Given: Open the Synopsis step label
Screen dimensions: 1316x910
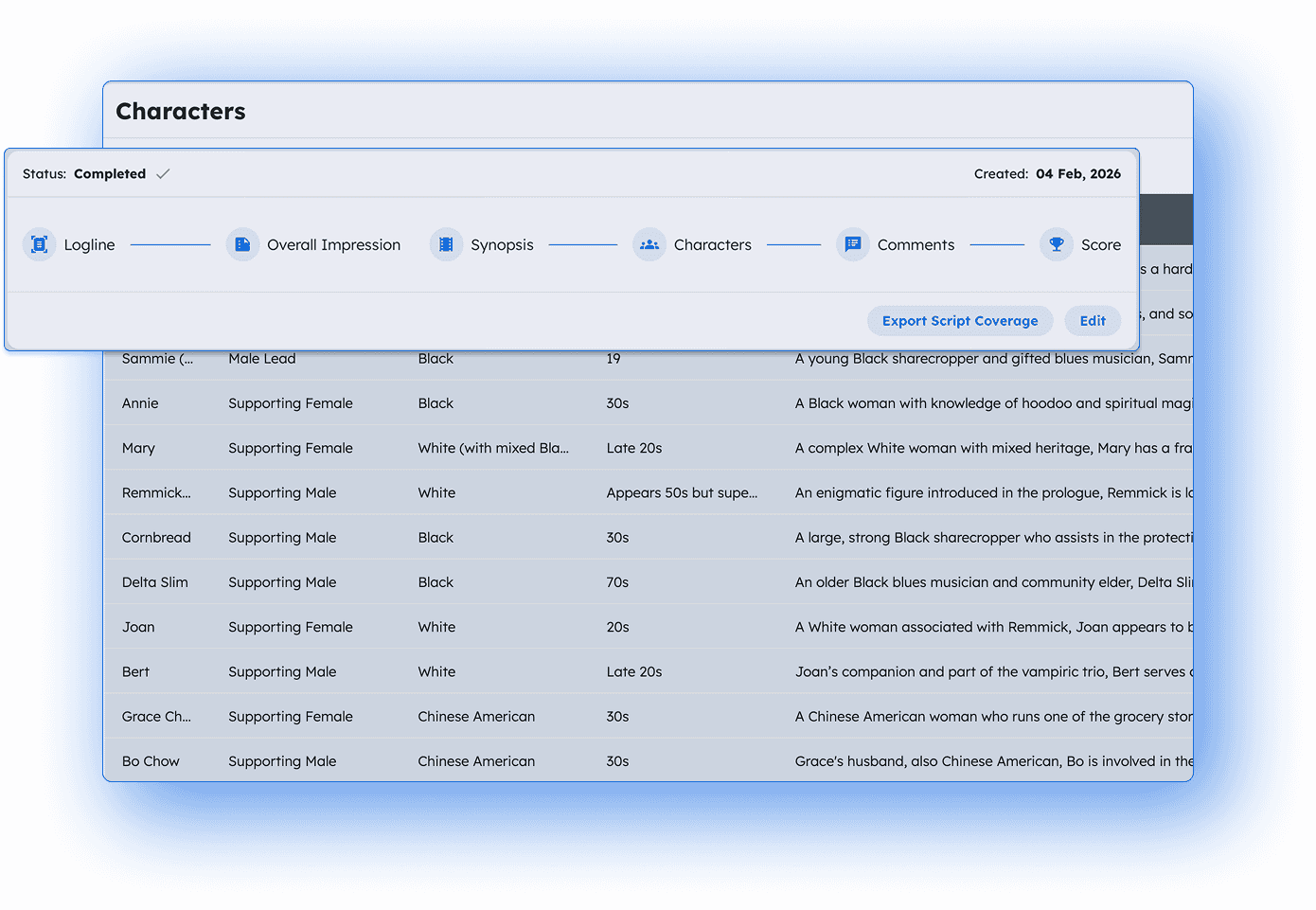Looking at the screenshot, I should (x=502, y=245).
